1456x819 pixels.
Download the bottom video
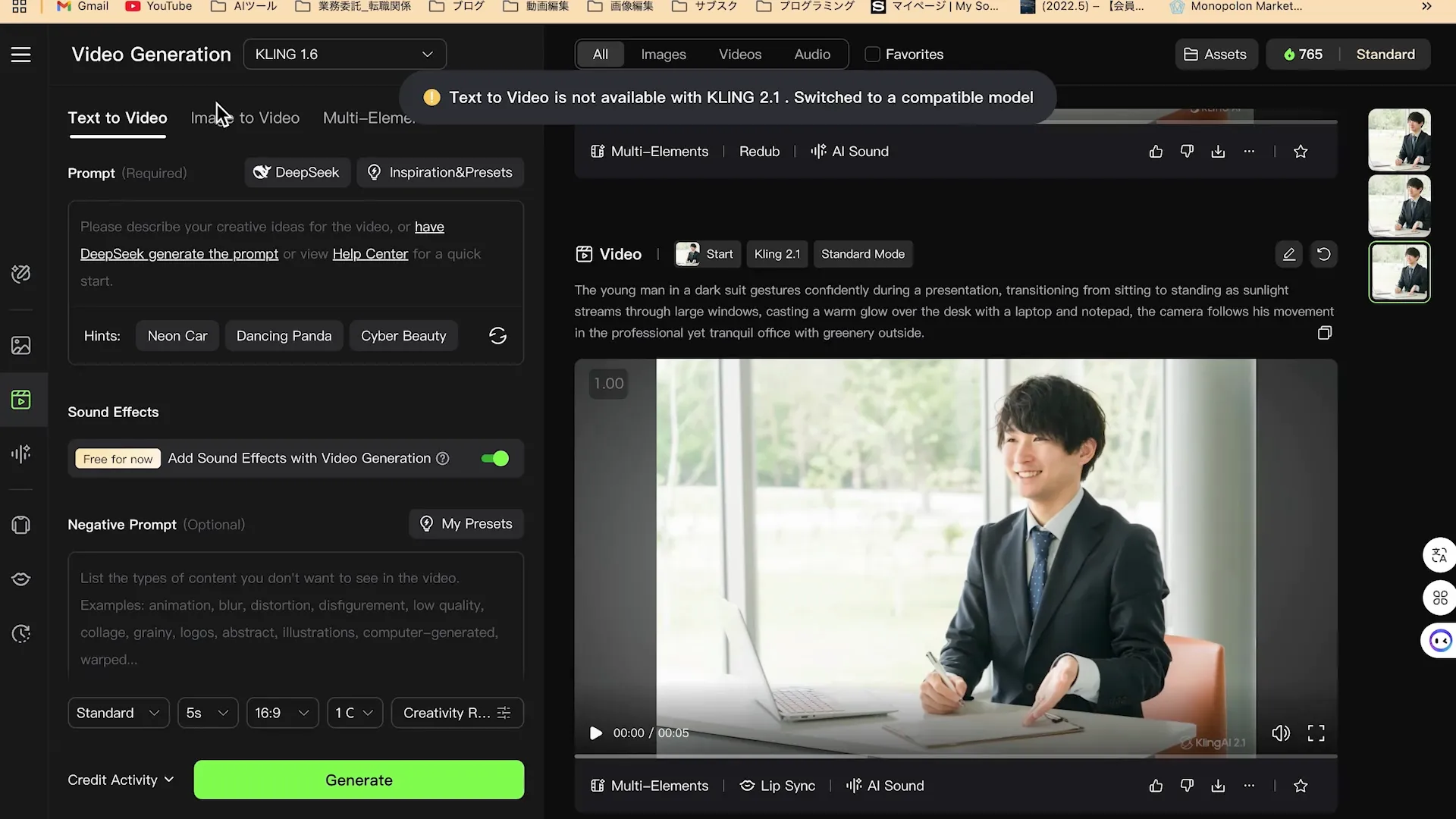(1218, 786)
